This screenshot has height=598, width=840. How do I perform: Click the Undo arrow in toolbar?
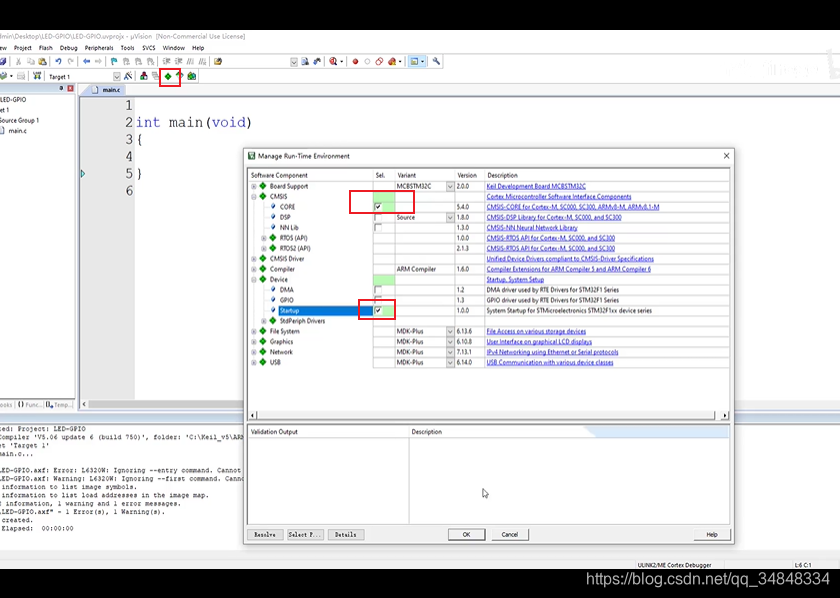pyautogui.click(x=58, y=62)
